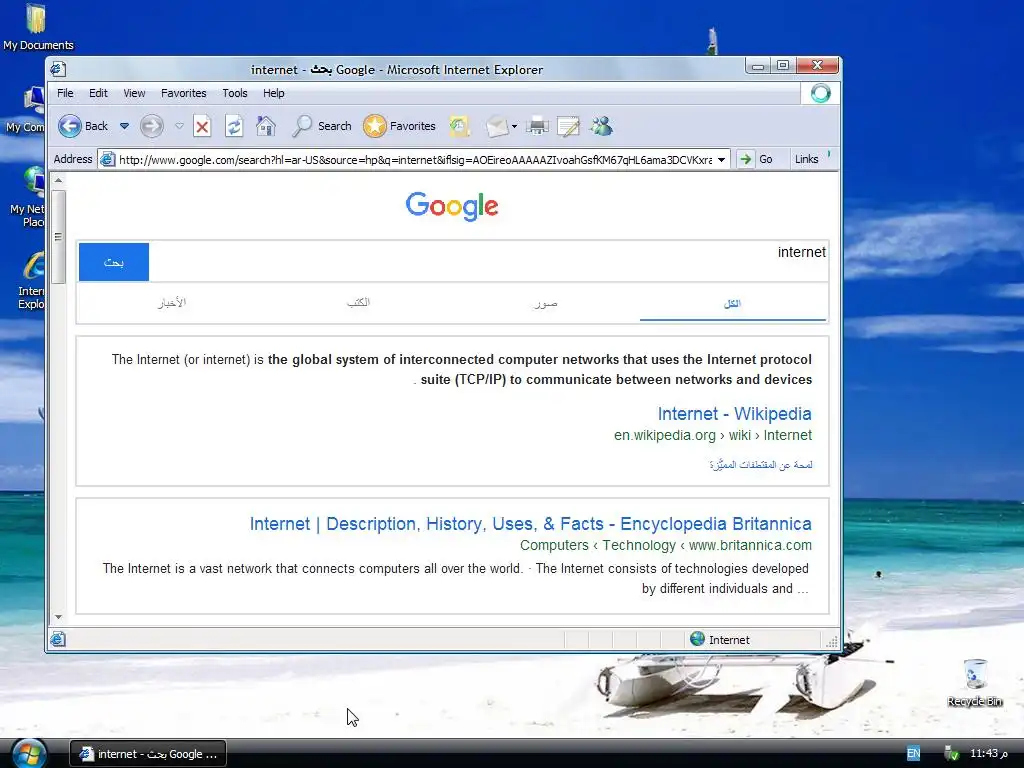Image resolution: width=1024 pixels, height=768 pixels.
Task: Restore down the Internet Explorer window
Action: (782, 65)
